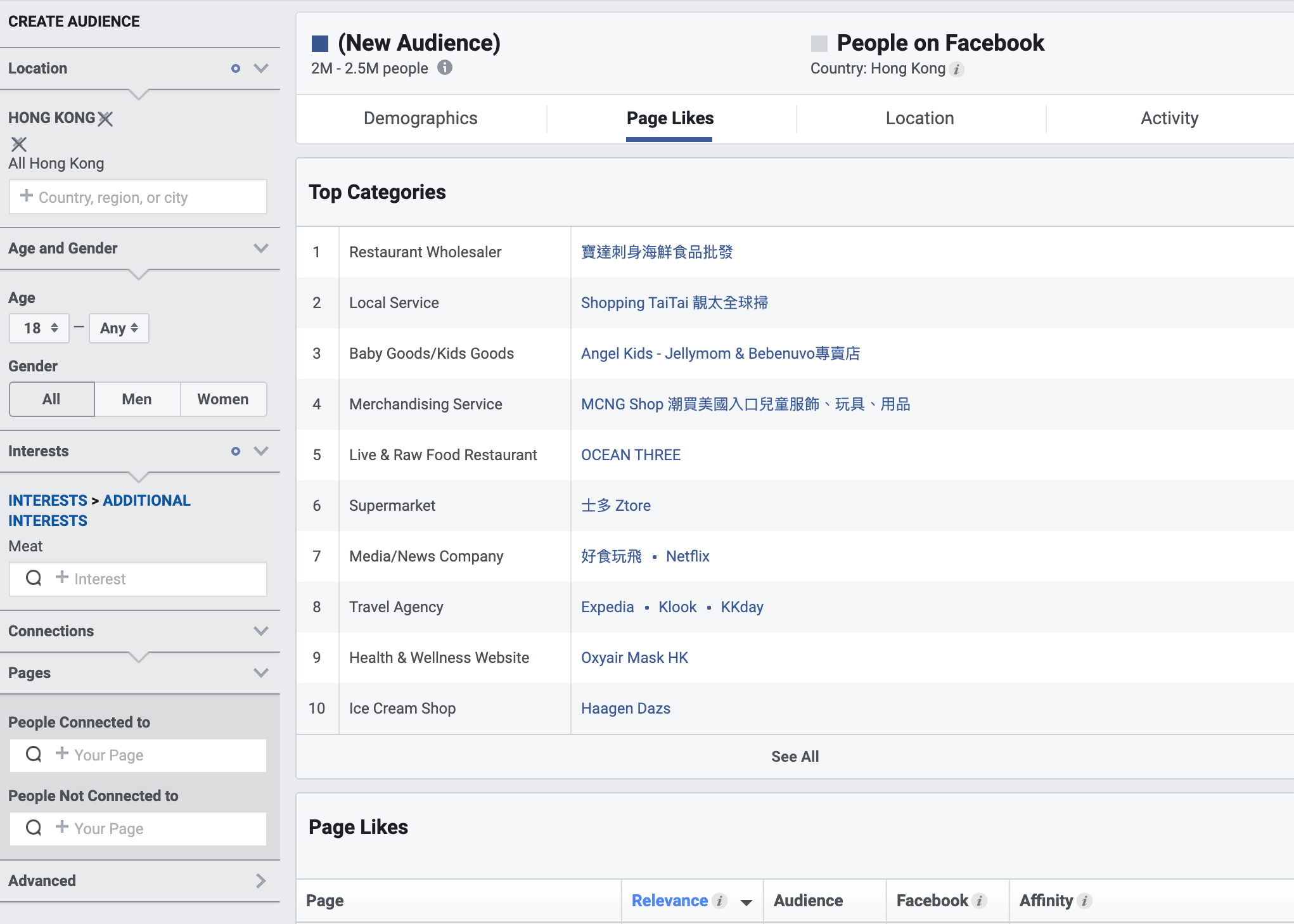Open the 寶達刺身海鮮食品批發 page link
Viewport: 1294px width, 924px height.
[657, 252]
